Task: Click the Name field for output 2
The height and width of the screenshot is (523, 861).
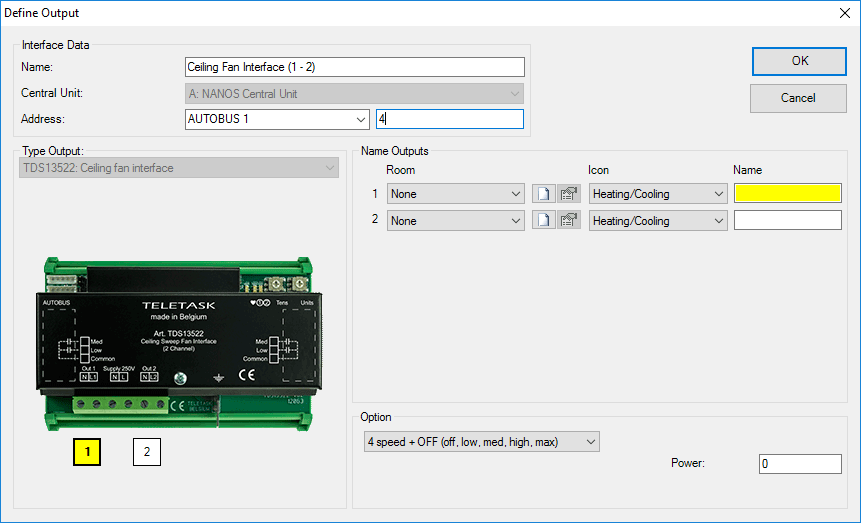Action: [x=787, y=220]
